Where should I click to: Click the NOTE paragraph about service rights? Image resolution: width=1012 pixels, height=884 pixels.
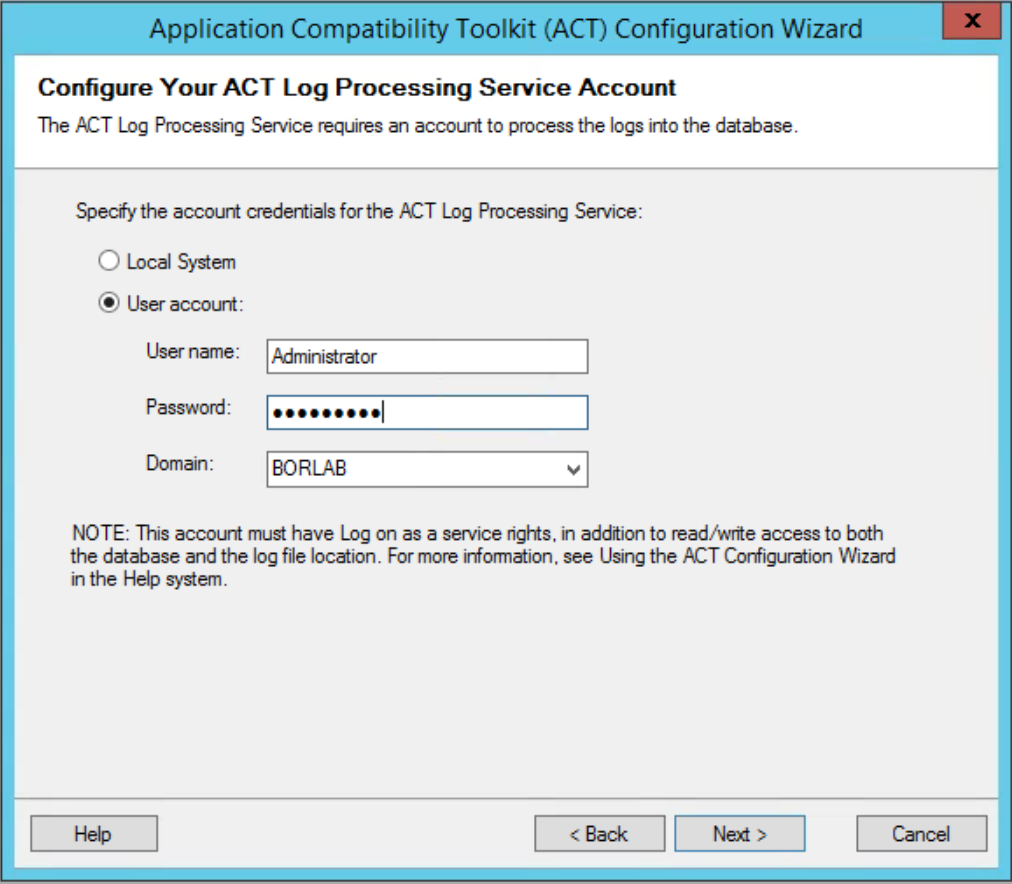point(483,556)
